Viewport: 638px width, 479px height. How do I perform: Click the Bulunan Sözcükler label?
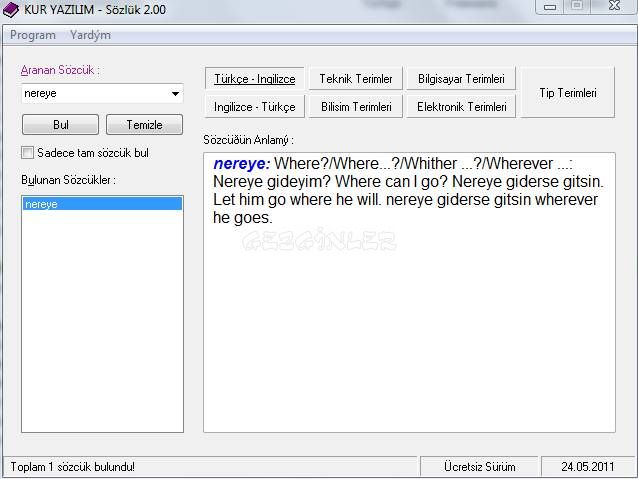(x=68, y=180)
